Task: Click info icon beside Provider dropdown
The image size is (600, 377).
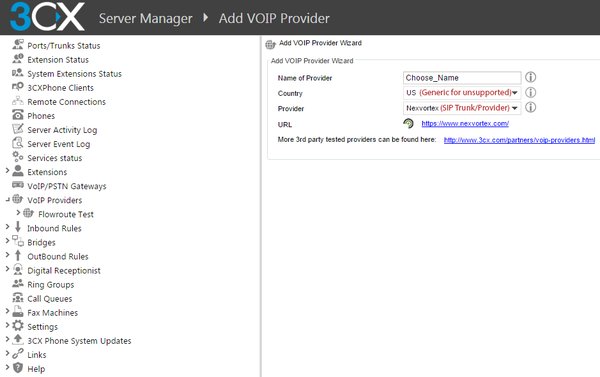Action: pos(530,108)
